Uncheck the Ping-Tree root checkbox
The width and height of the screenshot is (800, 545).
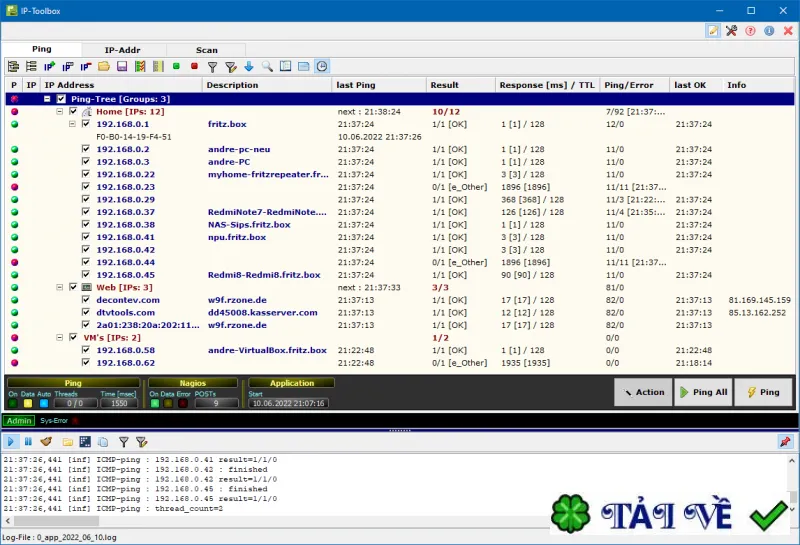pos(61,99)
